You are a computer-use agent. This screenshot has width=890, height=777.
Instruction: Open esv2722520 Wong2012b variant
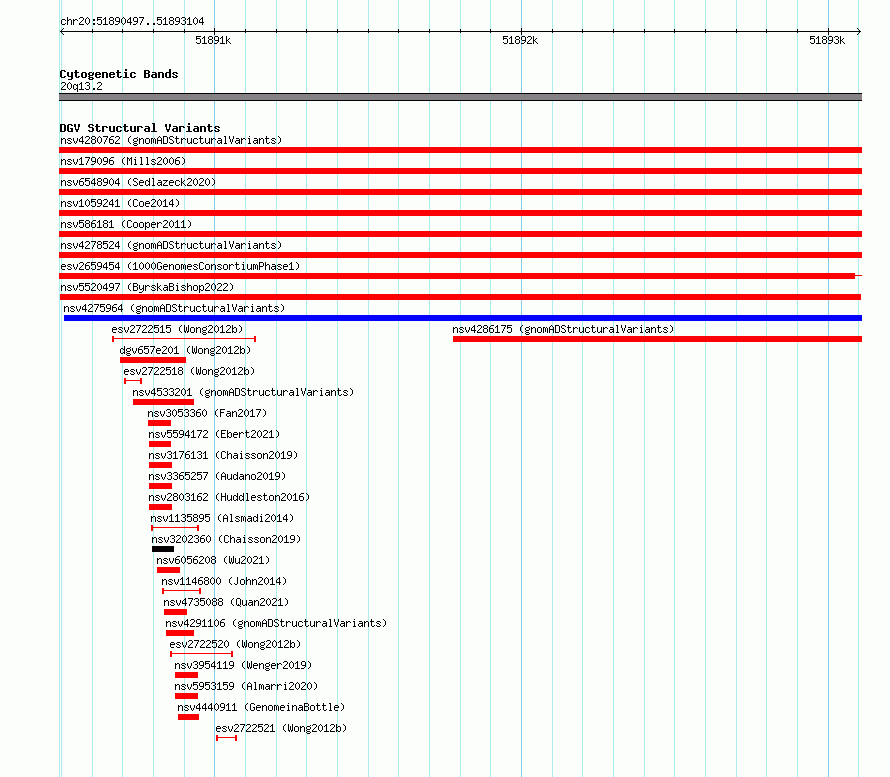tap(235, 644)
